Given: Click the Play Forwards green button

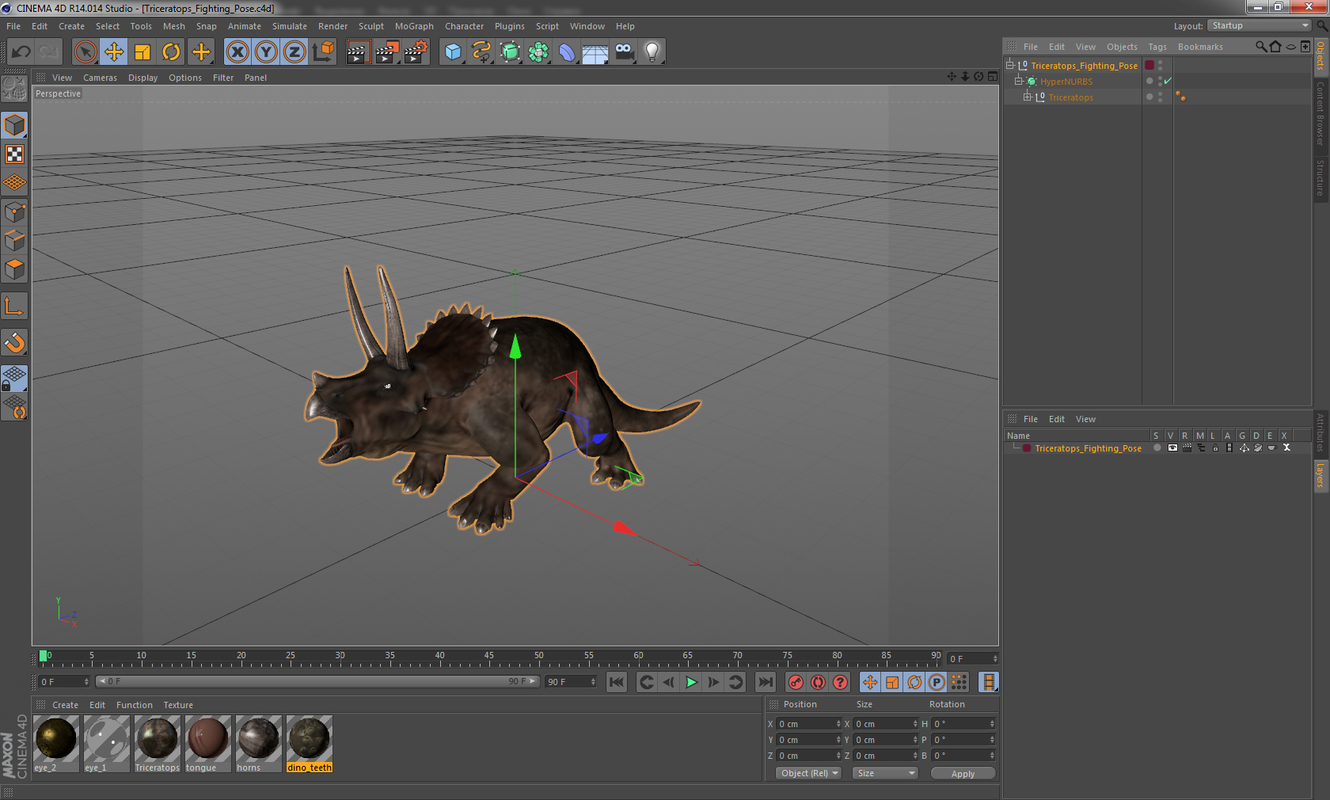Looking at the screenshot, I should point(691,682).
